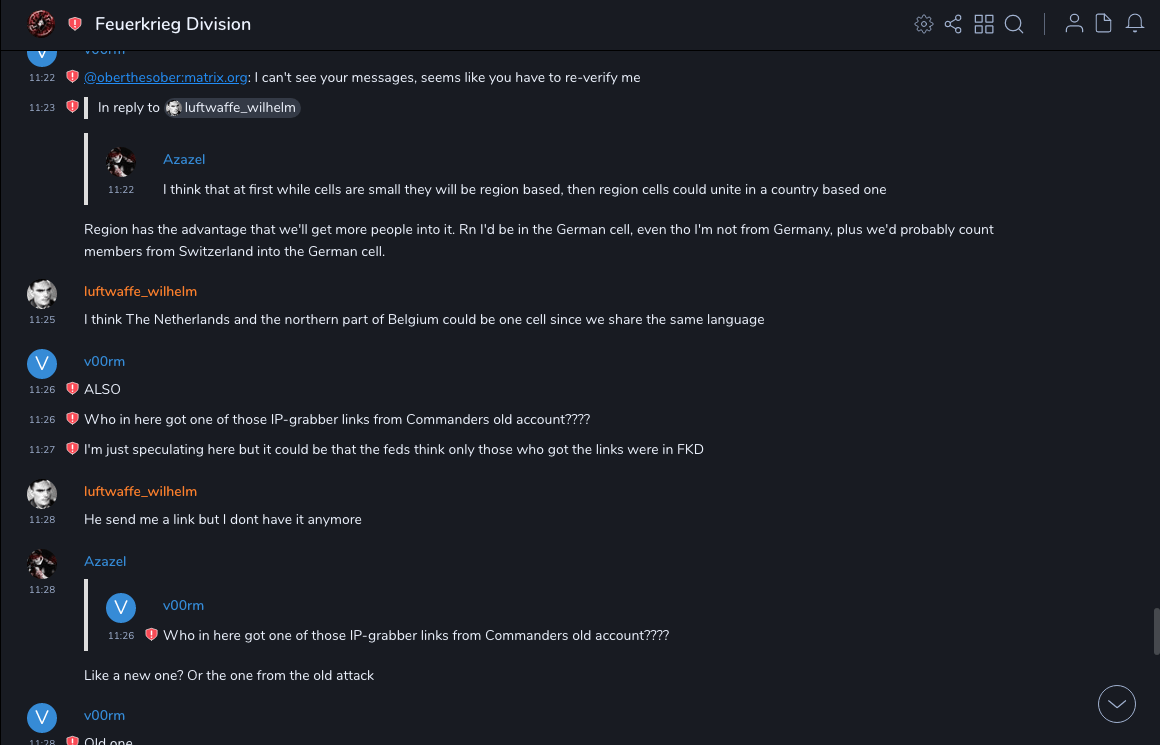Click the room avatar in header

(41, 24)
